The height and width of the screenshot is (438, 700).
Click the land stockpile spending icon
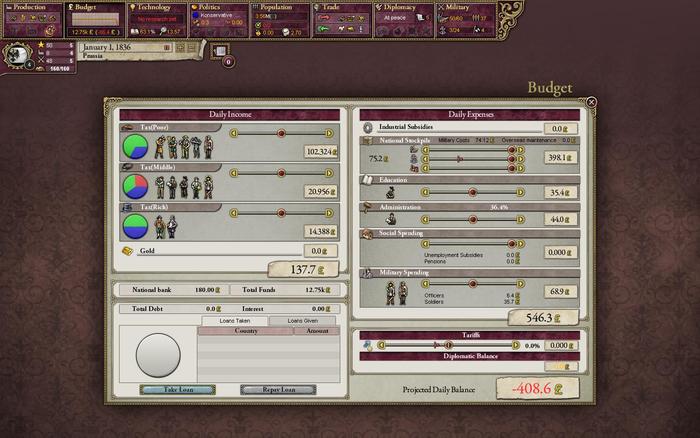414,149
